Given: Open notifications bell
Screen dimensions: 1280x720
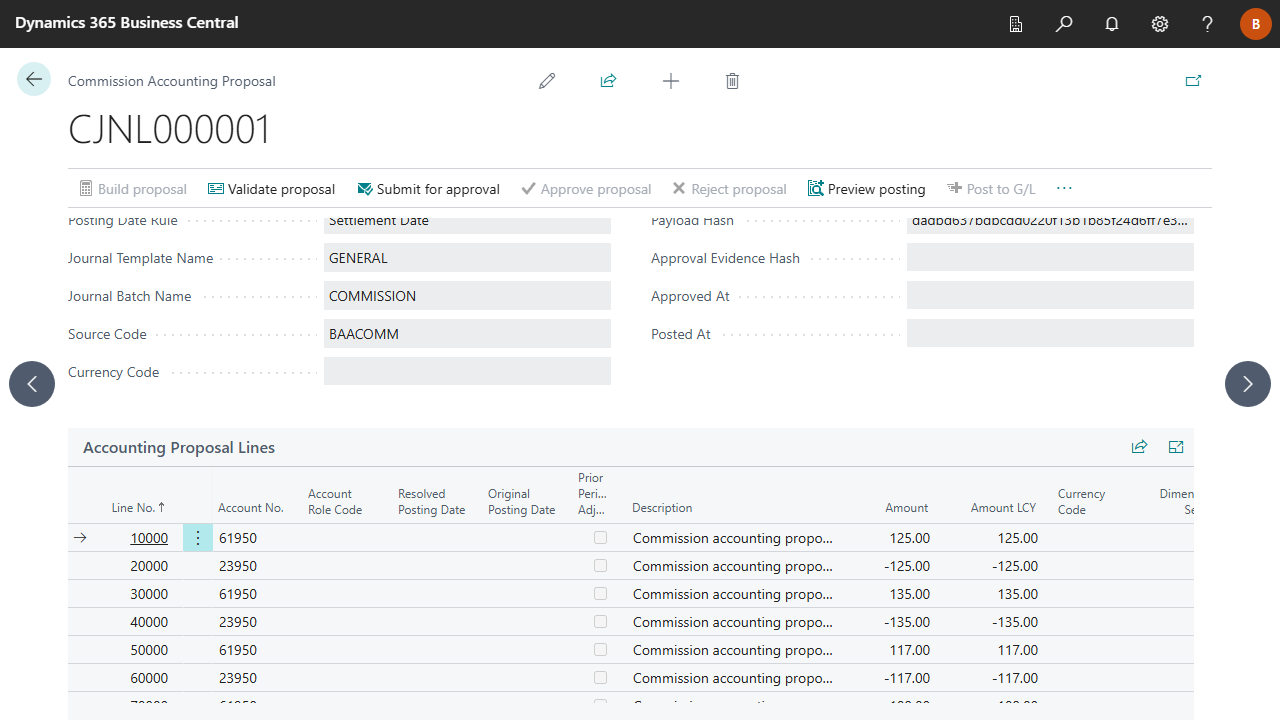Looking at the screenshot, I should pyautogui.click(x=1112, y=24).
